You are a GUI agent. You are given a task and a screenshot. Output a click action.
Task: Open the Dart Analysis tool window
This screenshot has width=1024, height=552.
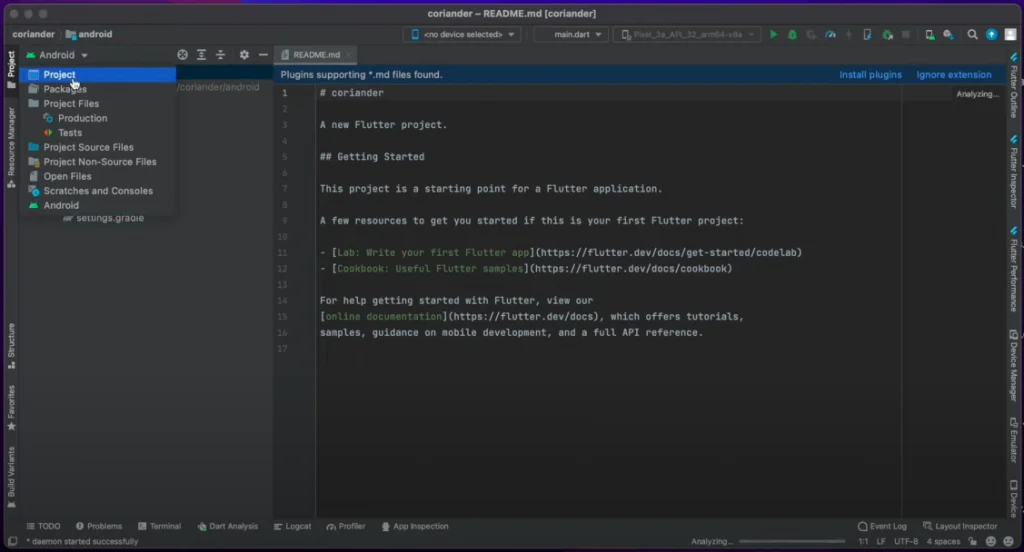pyautogui.click(x=227, y=526)
